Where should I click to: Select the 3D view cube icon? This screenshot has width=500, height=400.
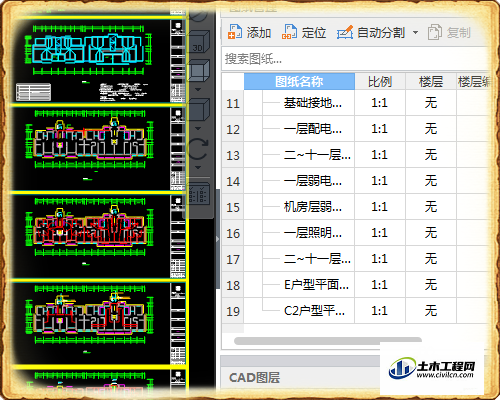pyautogui.click(x=198, y=43)
